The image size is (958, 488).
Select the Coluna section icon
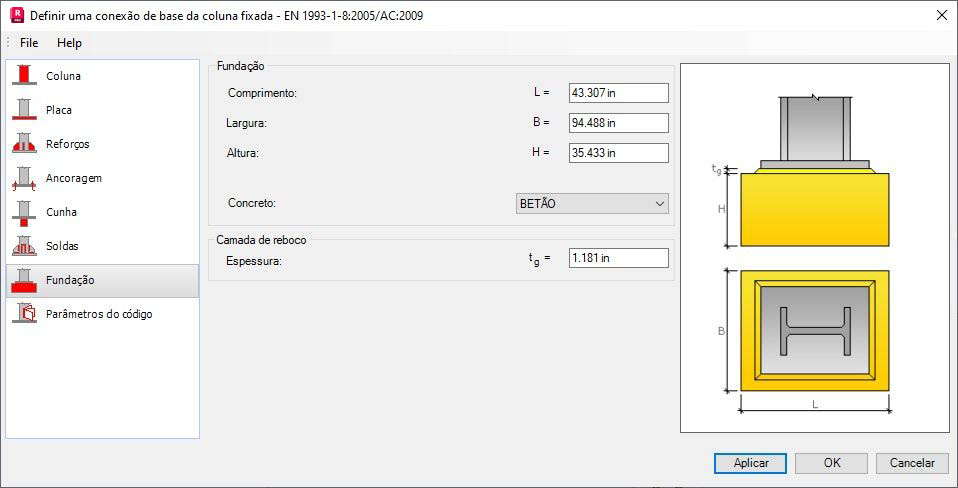(24, 76)
